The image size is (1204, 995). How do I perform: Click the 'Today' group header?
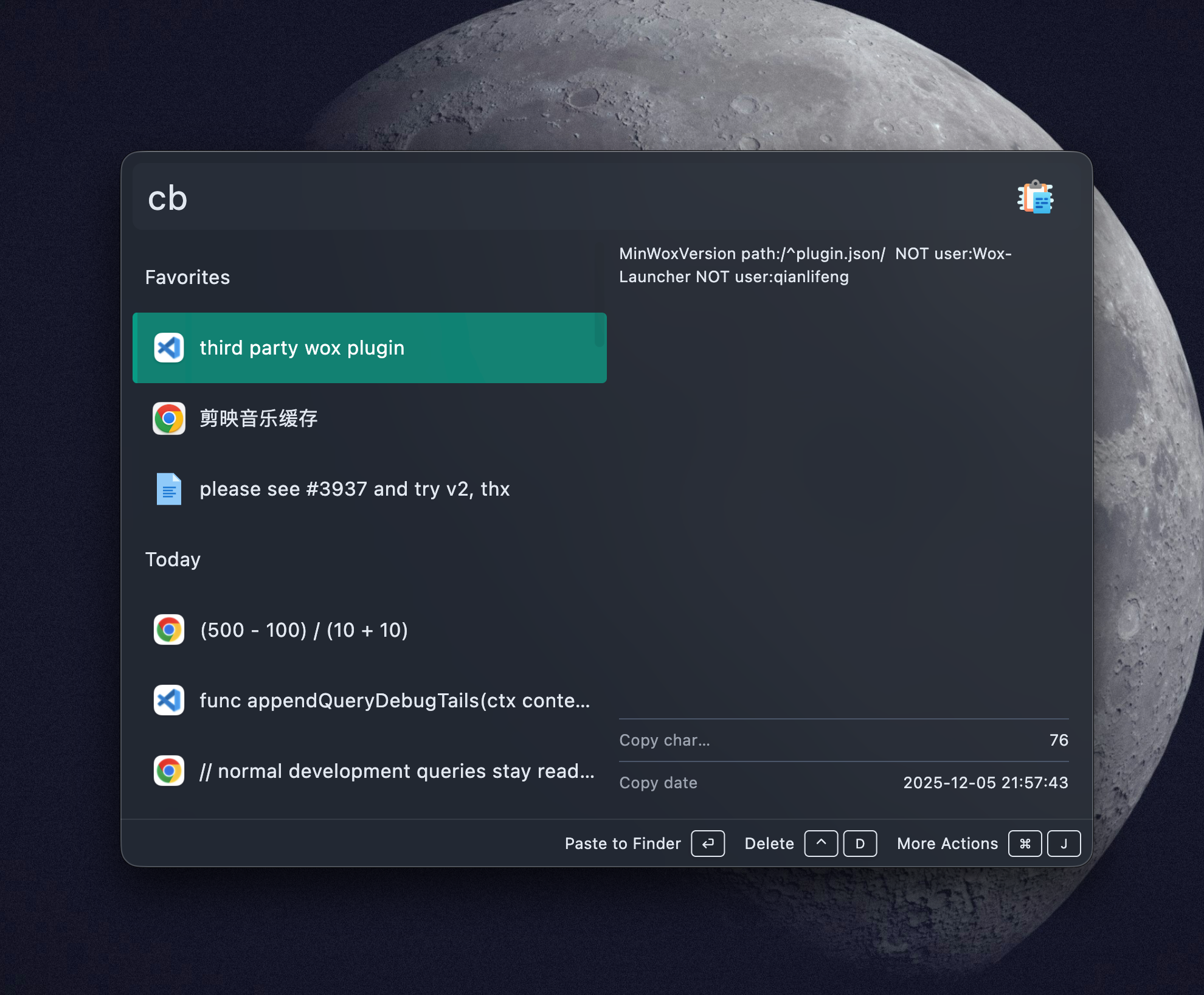click(173, 560)
